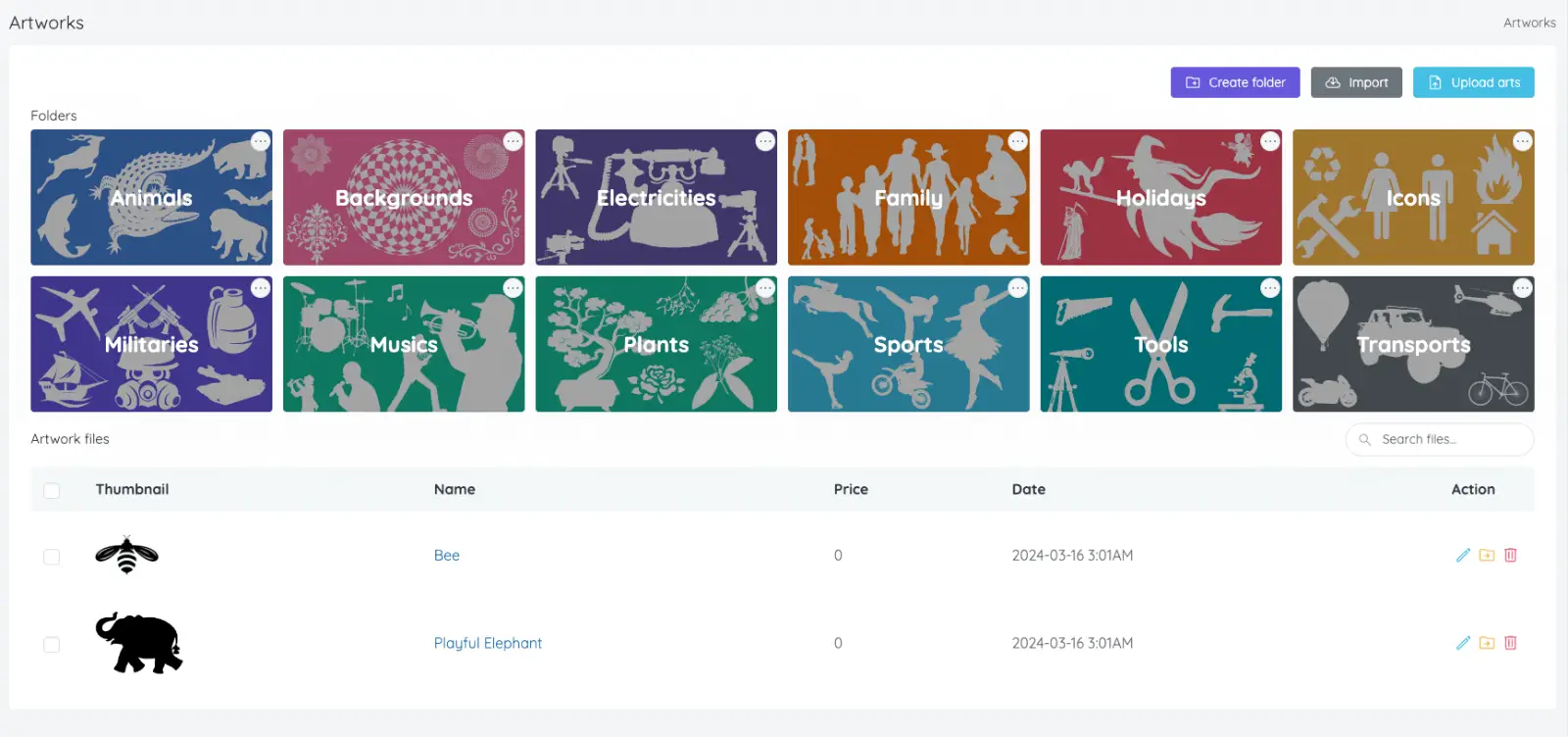Tick the select-all checkbox in table header

pos(52,490)
